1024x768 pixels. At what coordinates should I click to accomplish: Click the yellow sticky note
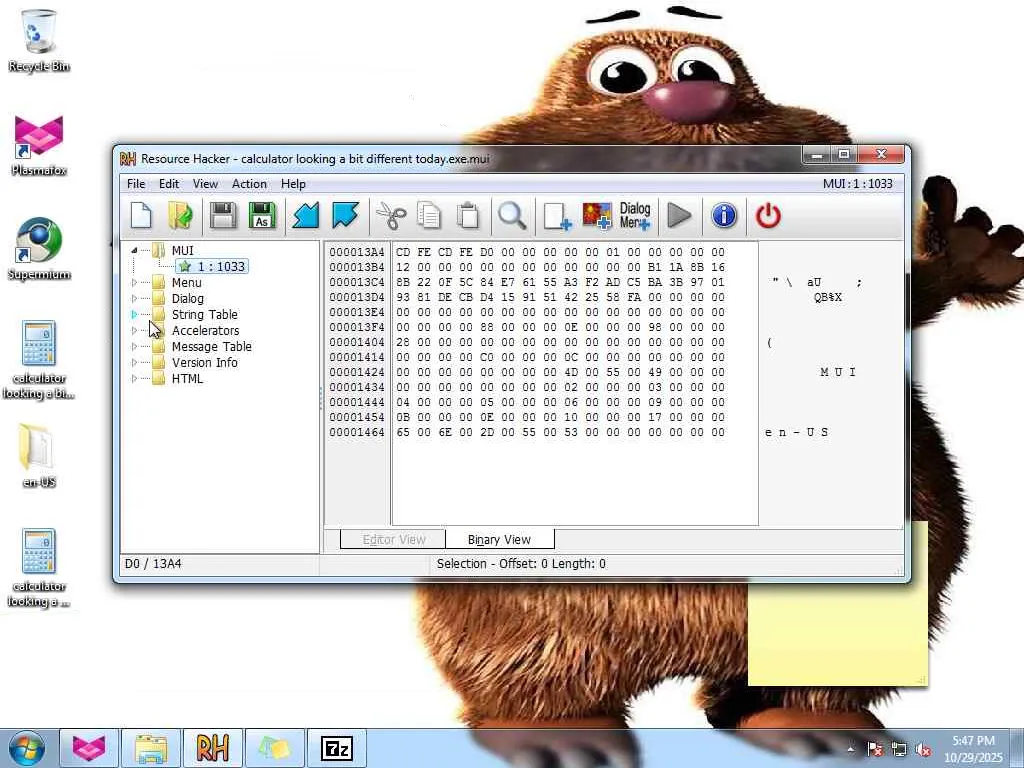coord(838,633)
